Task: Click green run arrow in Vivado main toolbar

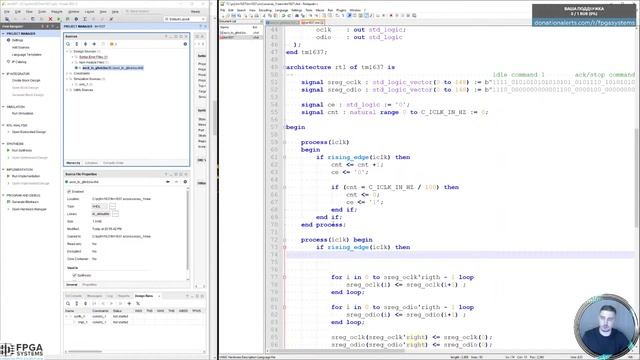Action: [x=59, y=19]
